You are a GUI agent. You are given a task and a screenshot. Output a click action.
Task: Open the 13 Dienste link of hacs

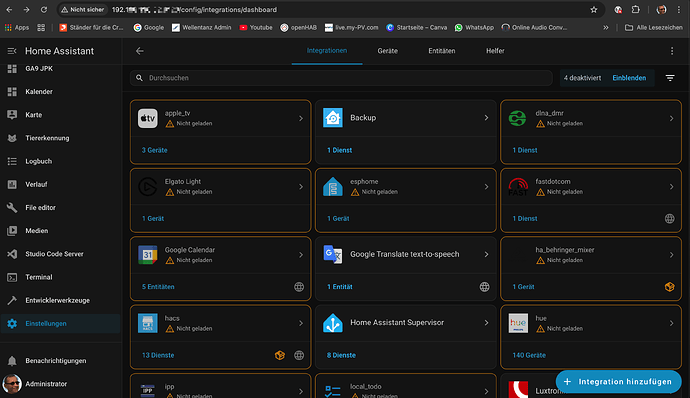point(158,355)
